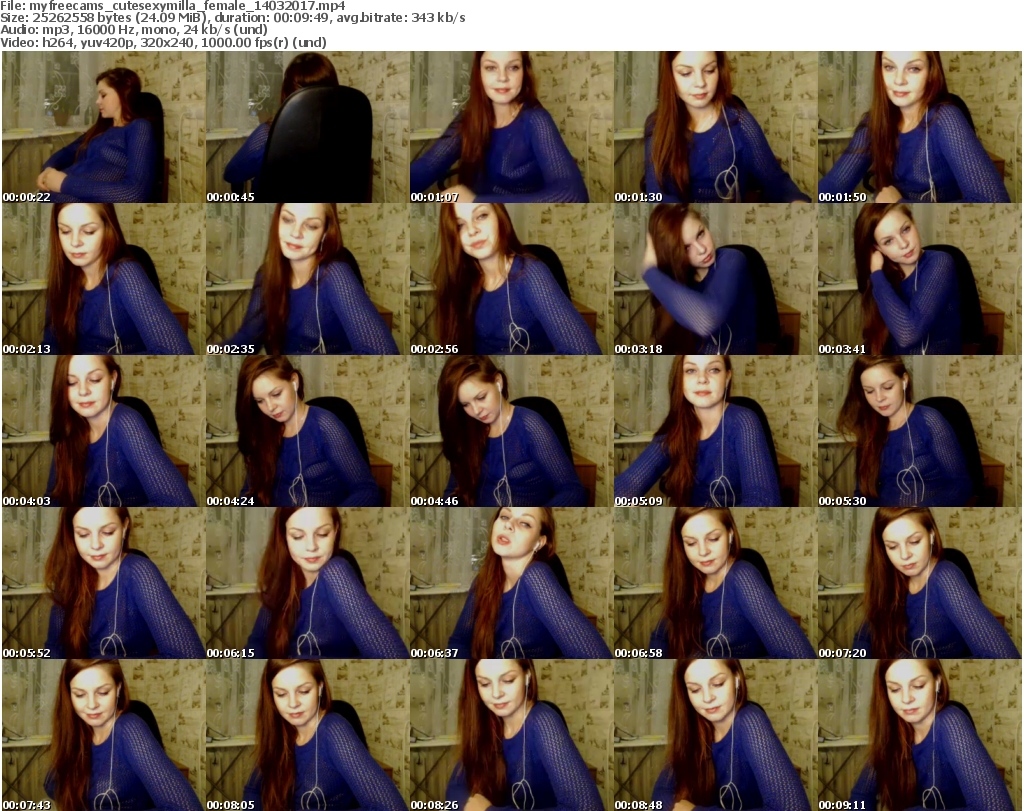Screen dimensions: 1024x811
Task: Click the thumbnail at 00:07:43
Action: 104,735
